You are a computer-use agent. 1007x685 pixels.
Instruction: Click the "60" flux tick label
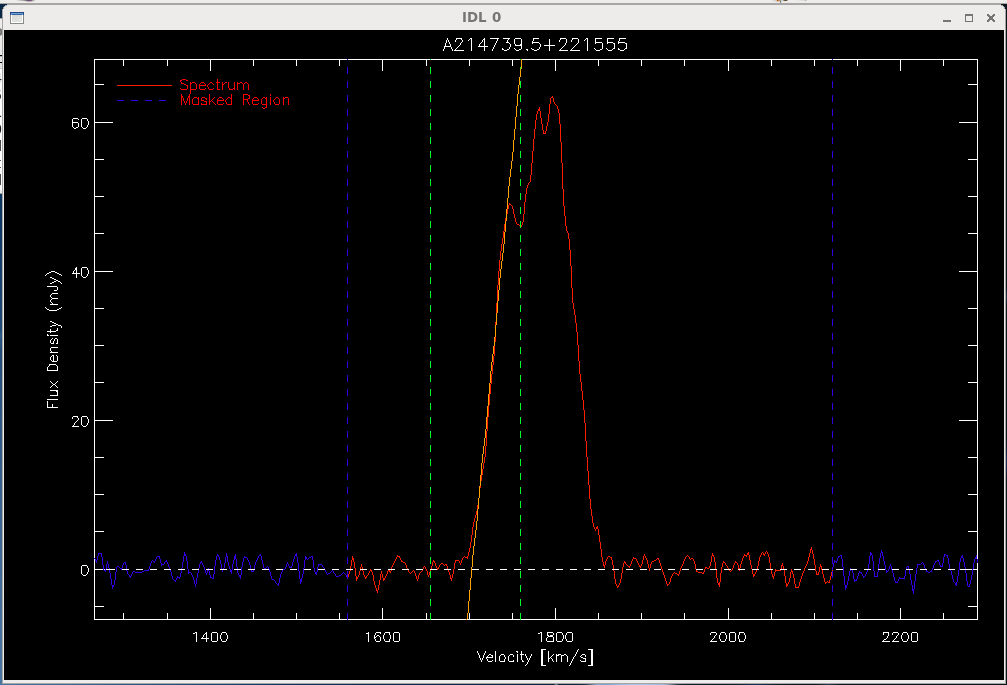click(80, 123)
